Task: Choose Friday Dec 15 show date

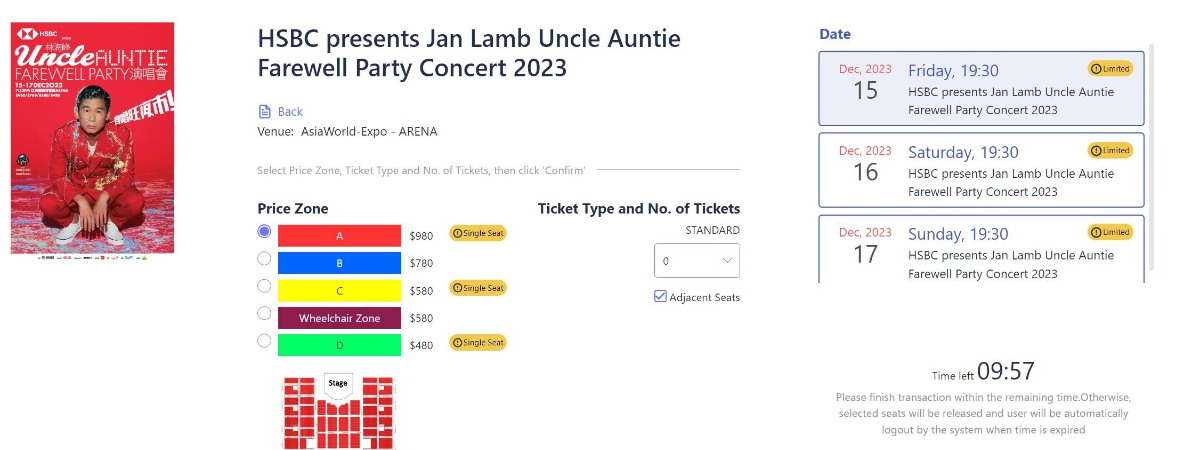Action: (x=982, y=88)
